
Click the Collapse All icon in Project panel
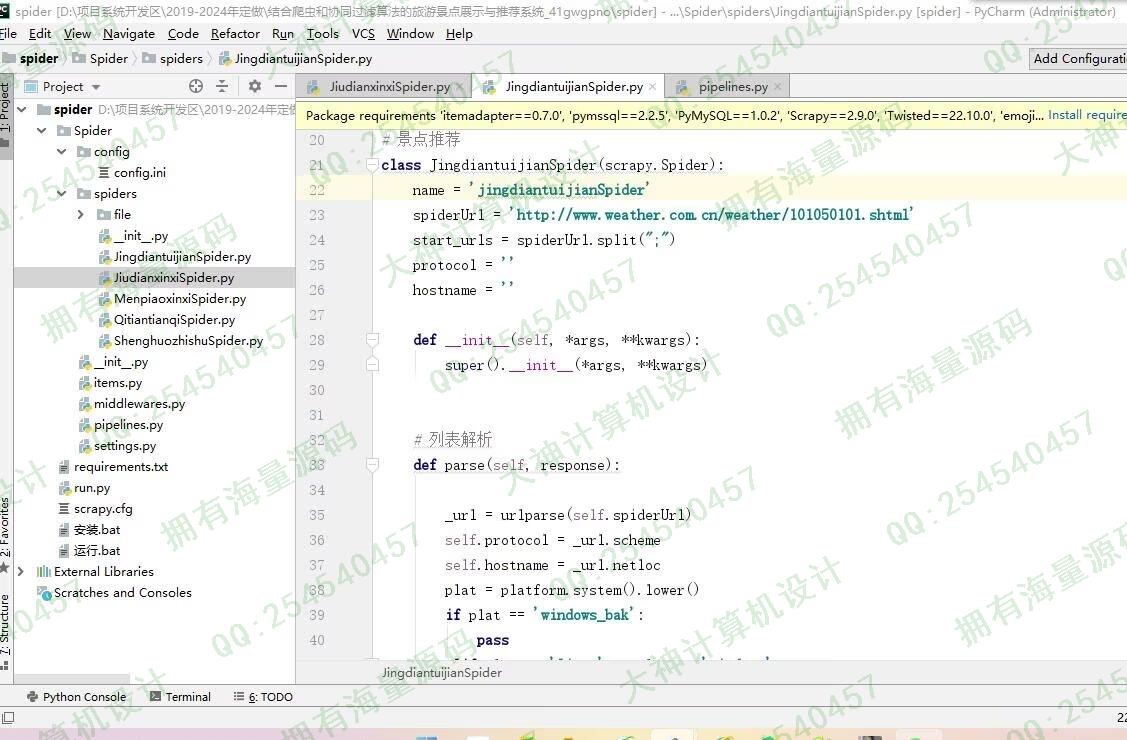[222, 87]
